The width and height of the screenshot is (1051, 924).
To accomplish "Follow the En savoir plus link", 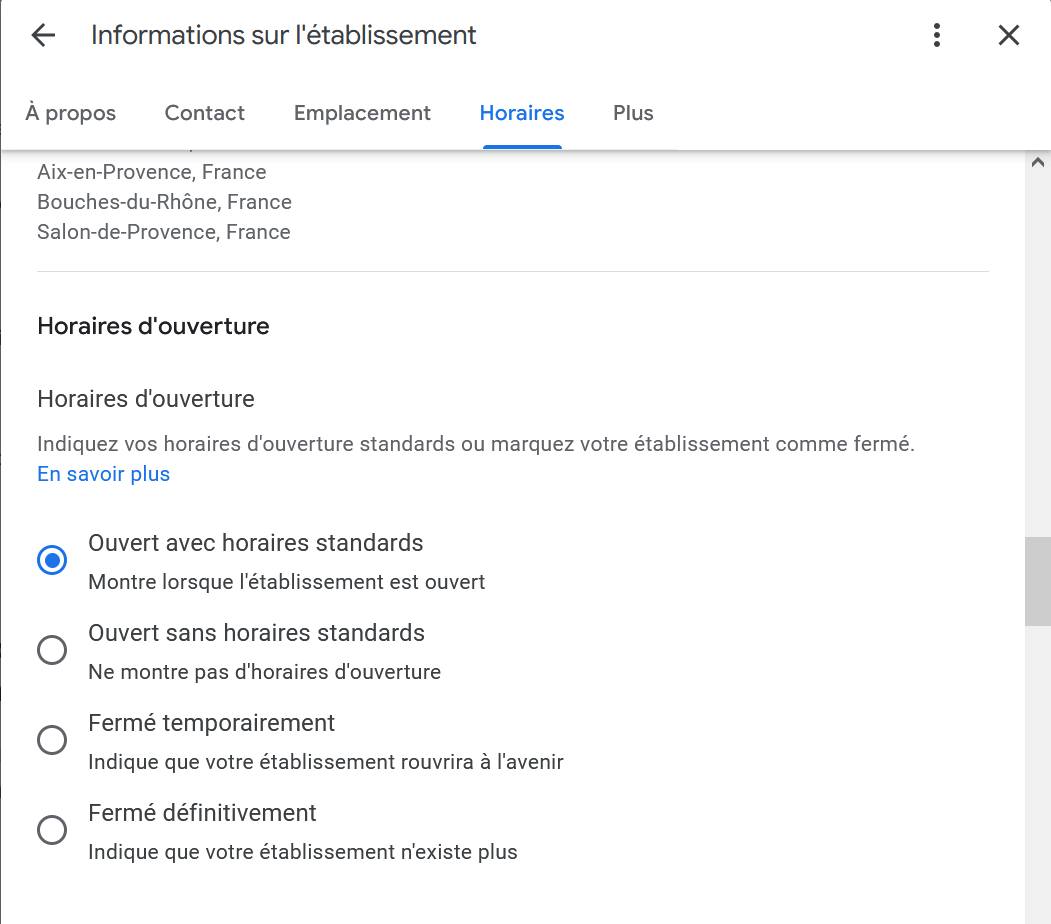I will 103,474.
